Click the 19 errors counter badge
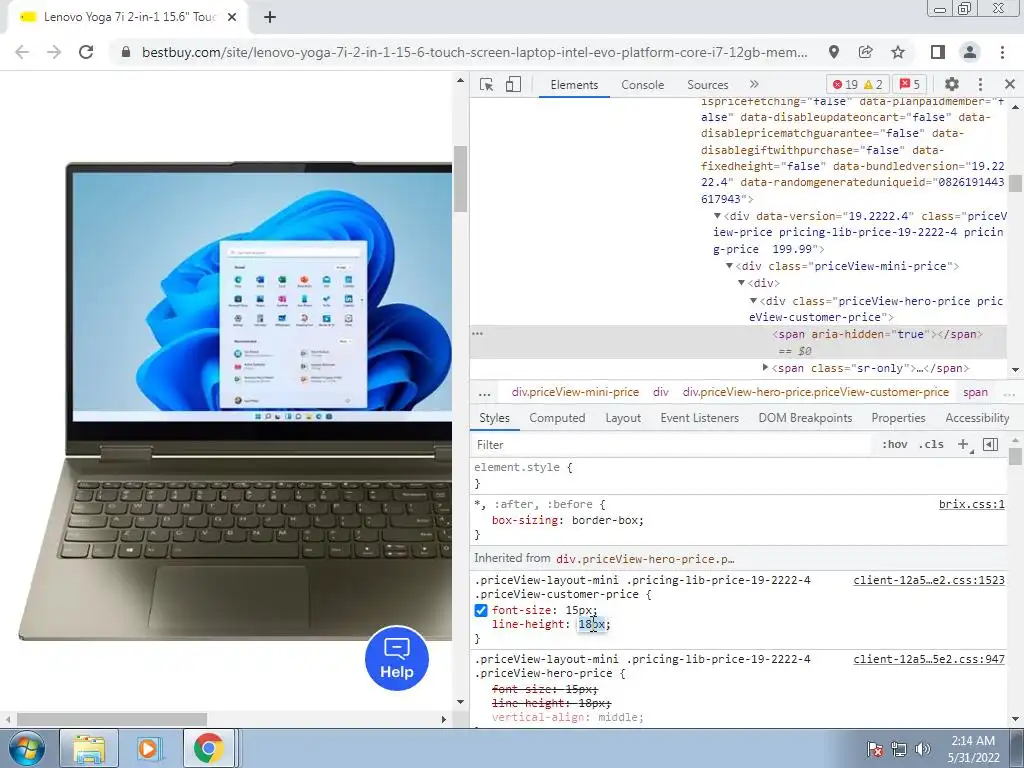 pos(845,84)
